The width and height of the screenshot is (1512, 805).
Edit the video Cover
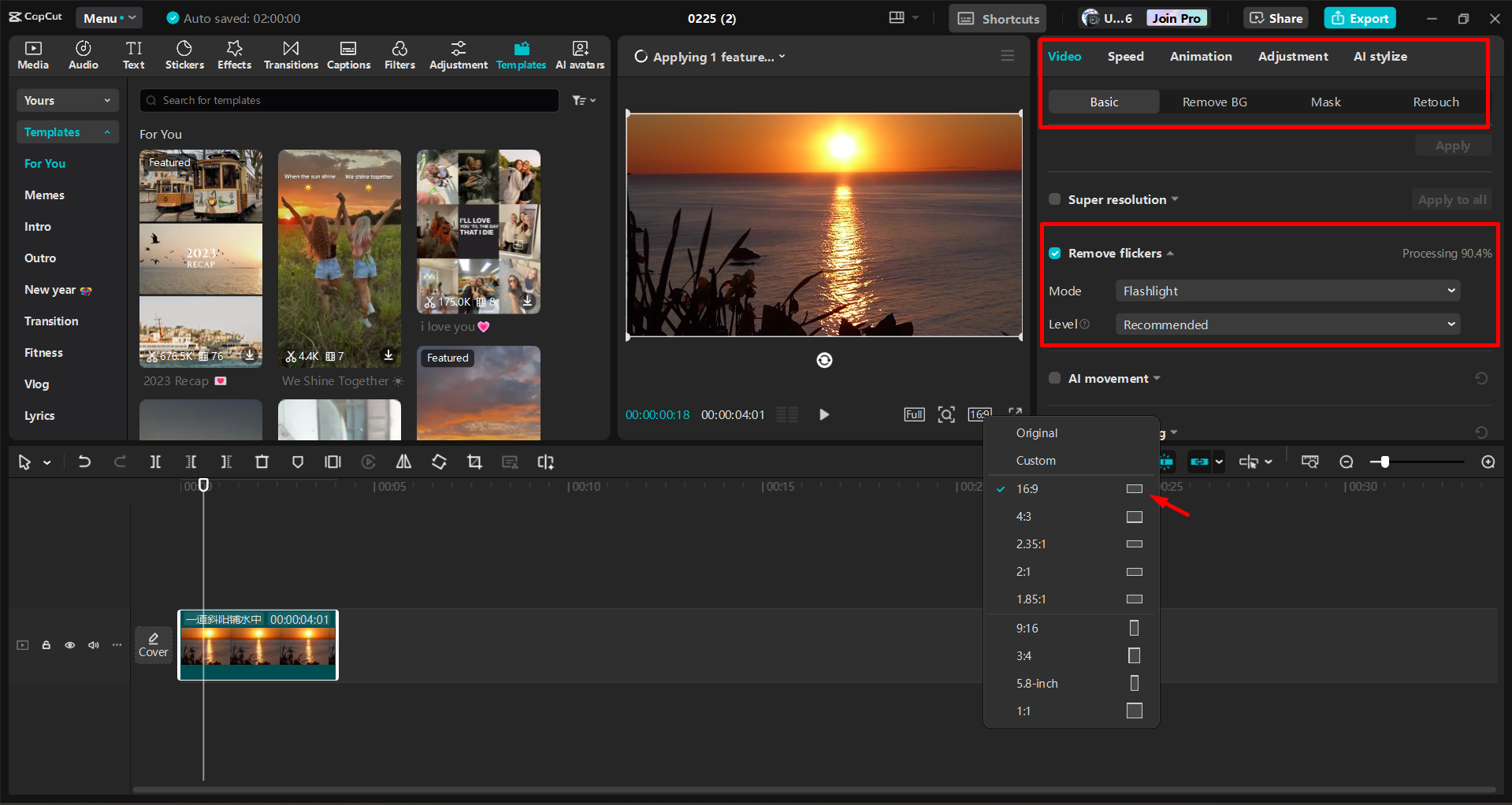click(153, 644)
